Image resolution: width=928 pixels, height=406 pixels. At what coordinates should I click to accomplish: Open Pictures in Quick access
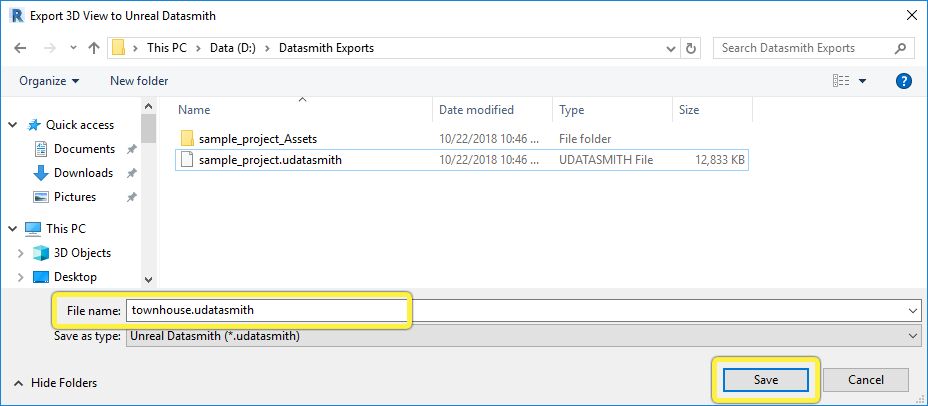75,196
